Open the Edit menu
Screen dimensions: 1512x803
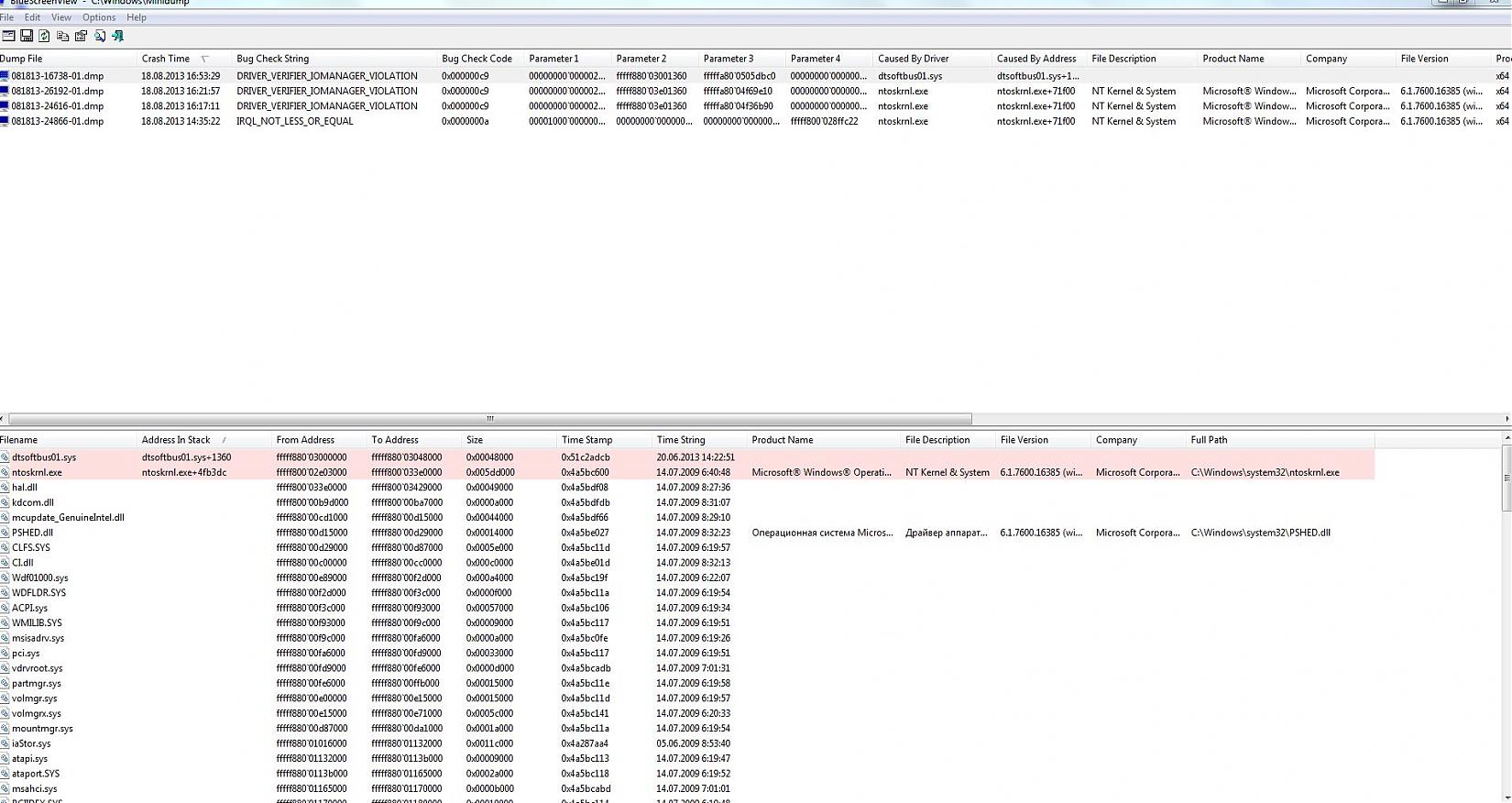point(32,17)
